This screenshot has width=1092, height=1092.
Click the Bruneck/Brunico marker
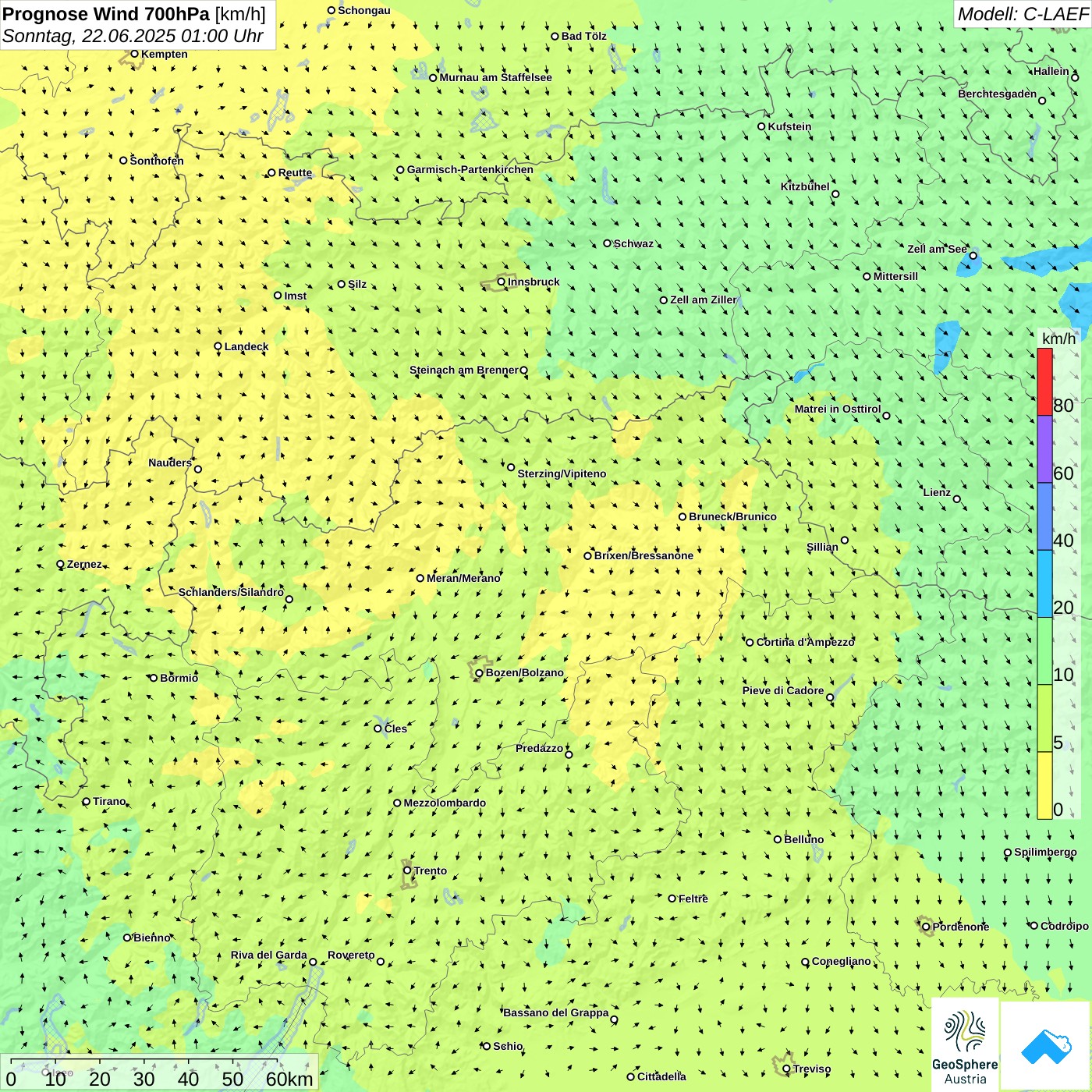coord(682,516)
